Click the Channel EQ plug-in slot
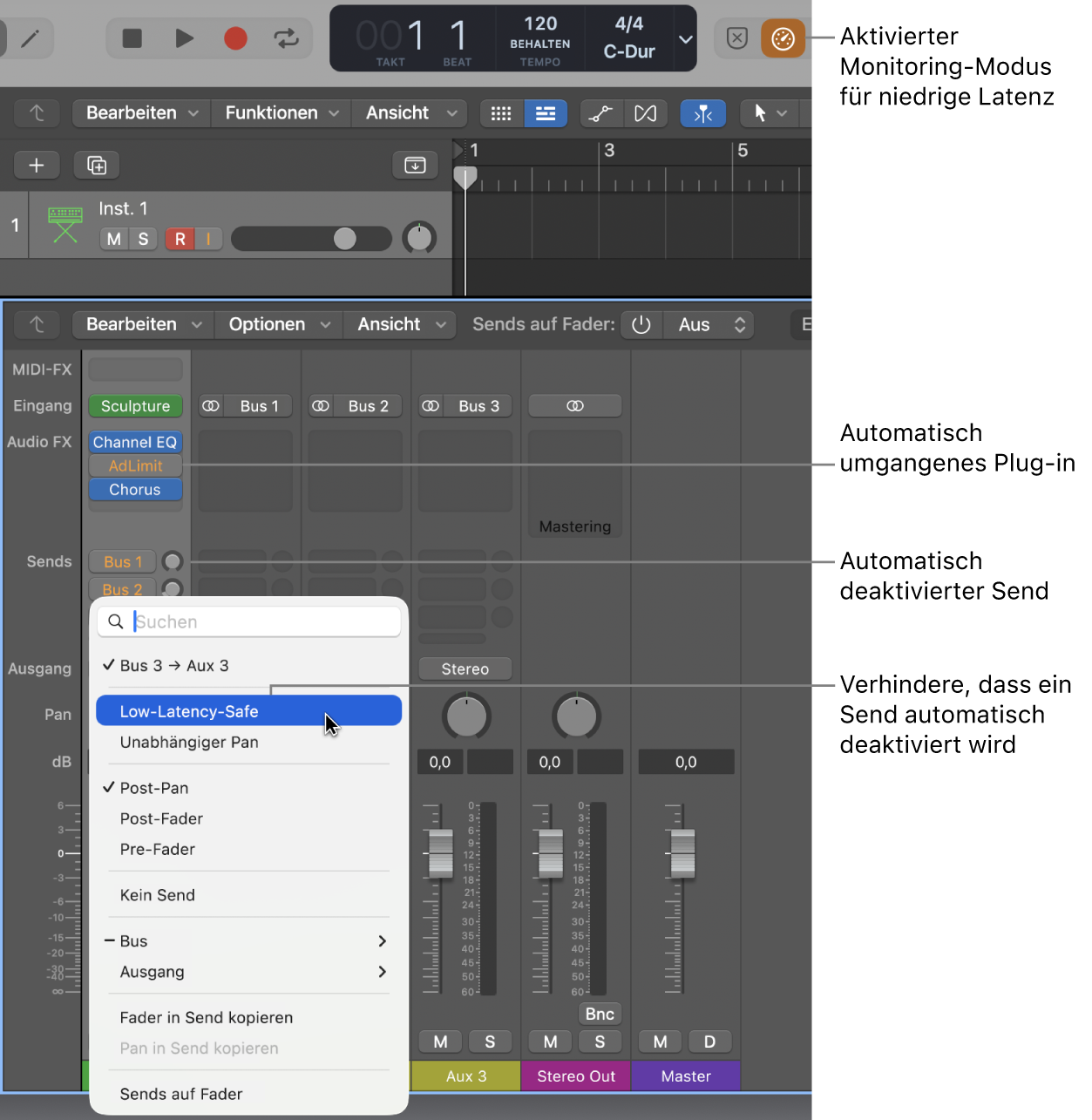This screenshot has width=1092, height=1120. 135,442
